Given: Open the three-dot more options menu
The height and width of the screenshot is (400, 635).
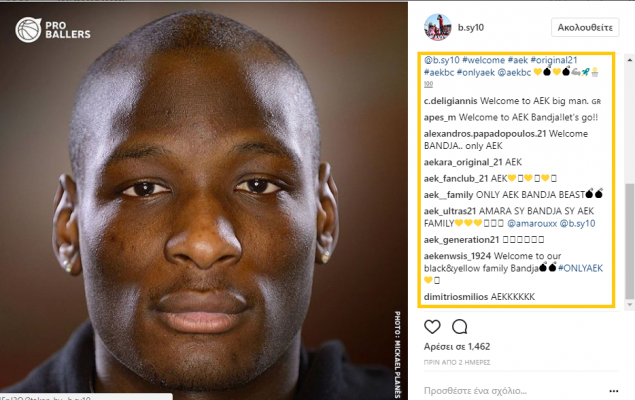Looking at the screenshot, I should [x=614, y=391].
